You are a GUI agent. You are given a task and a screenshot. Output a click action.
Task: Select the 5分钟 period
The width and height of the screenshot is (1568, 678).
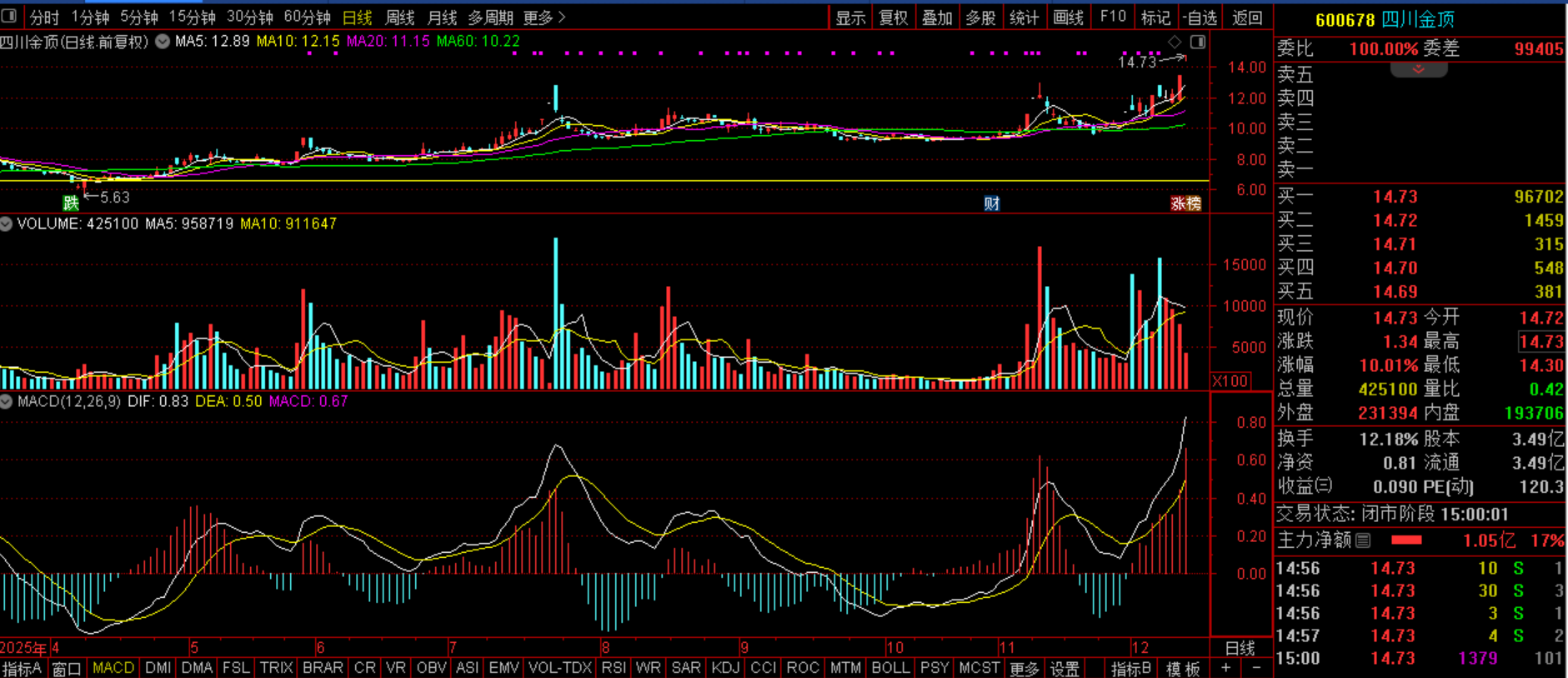tap(139, 17)
